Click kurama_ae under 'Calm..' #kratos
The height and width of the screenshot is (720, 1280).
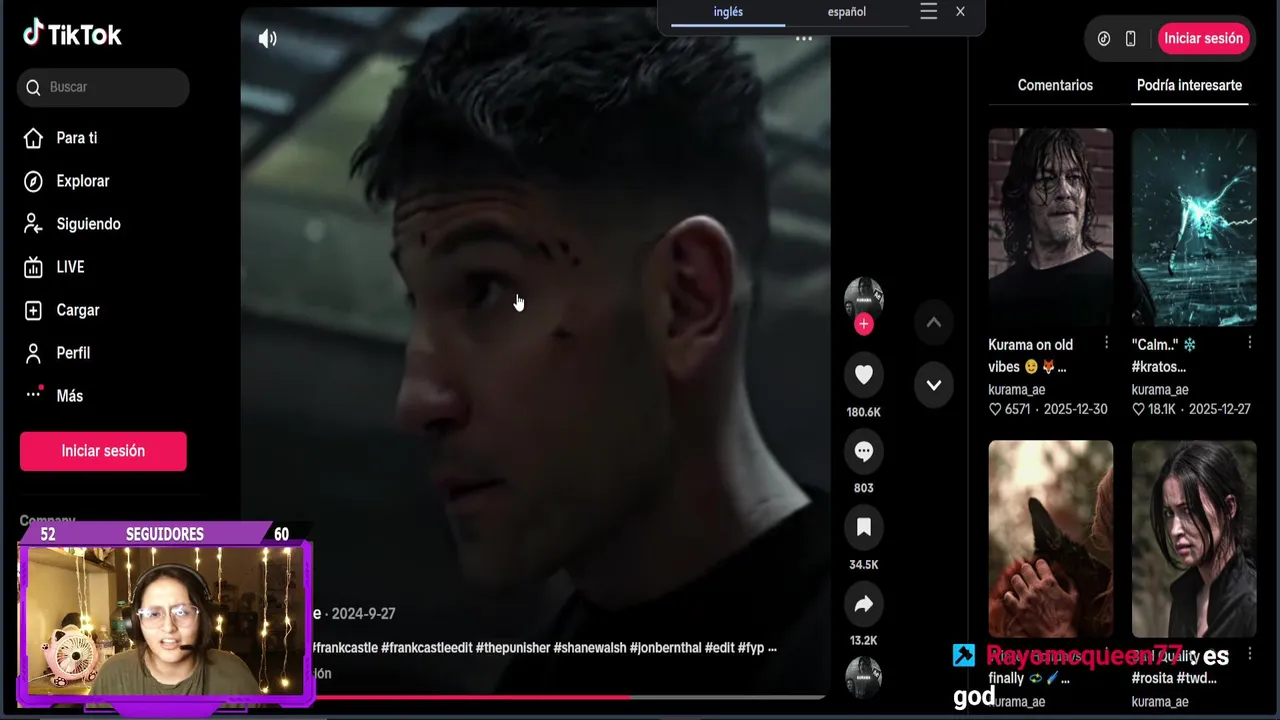(x=1160, y=390)
